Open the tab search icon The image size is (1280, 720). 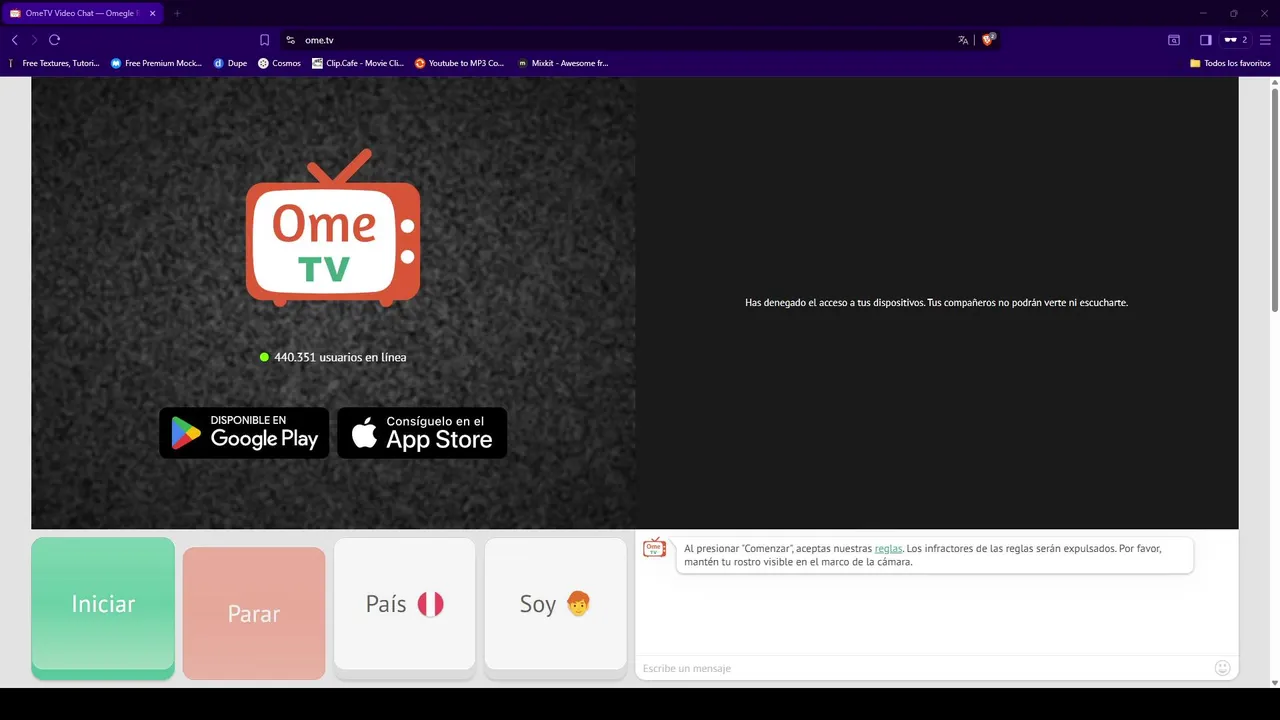(x=1174, y=40)
